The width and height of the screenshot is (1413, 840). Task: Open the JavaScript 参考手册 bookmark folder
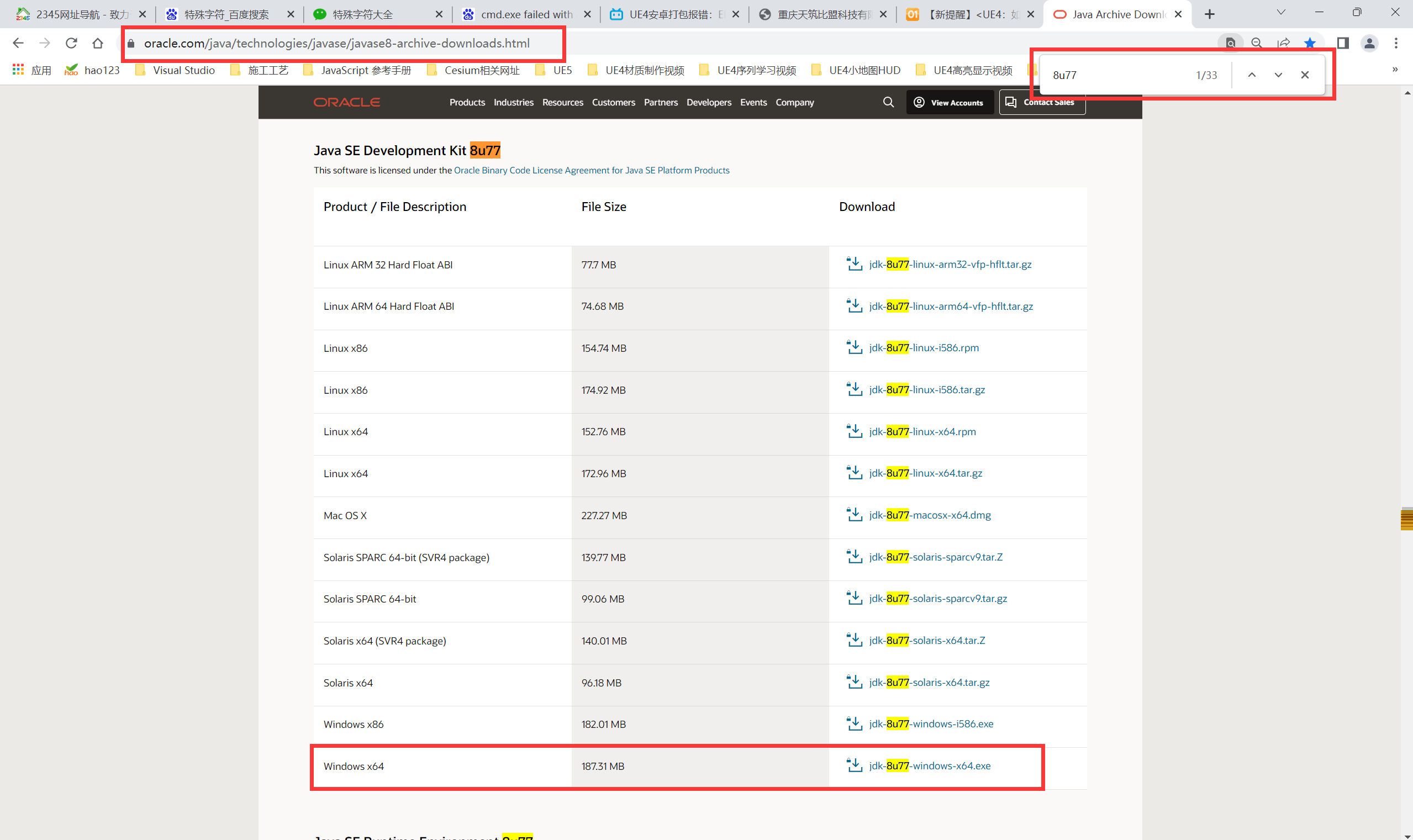click(357, 70)
